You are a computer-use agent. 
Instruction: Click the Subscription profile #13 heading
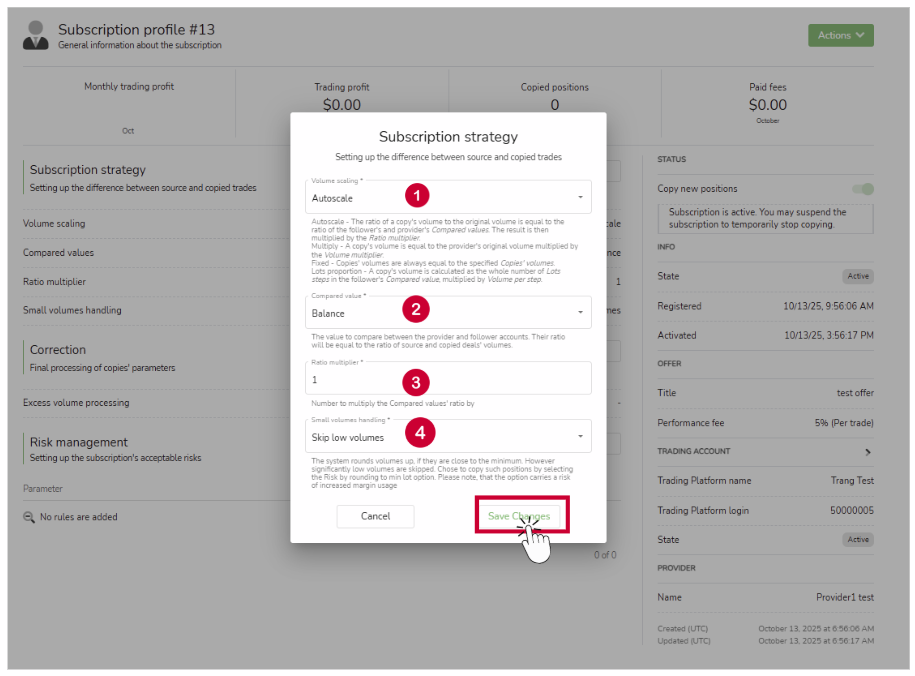(x=136, y=30)
